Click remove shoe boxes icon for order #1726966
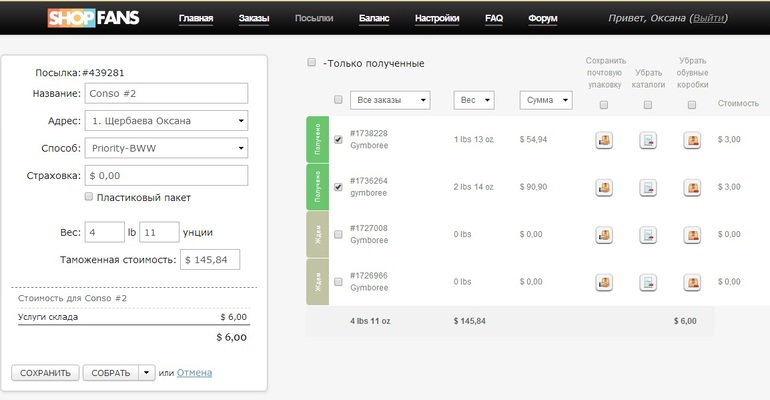This screenshot has height=400, width=770. pyautogui.click(x=692, y=281)
